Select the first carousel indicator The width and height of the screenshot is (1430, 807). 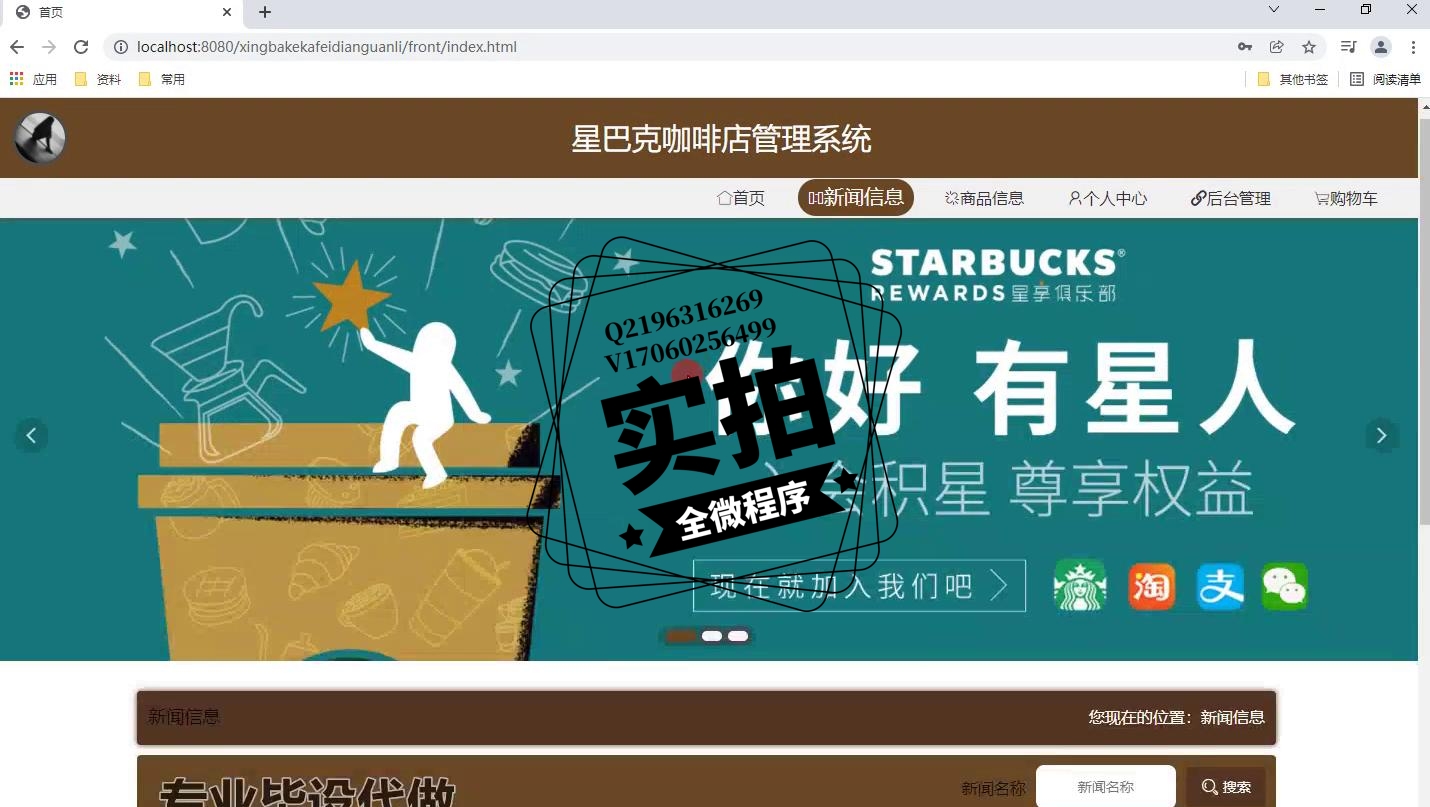pyautogui.click(x=681, y=636)
